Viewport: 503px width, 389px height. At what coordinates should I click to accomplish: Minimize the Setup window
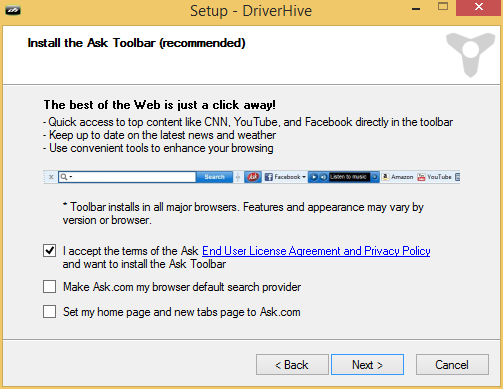click(416, 9)
